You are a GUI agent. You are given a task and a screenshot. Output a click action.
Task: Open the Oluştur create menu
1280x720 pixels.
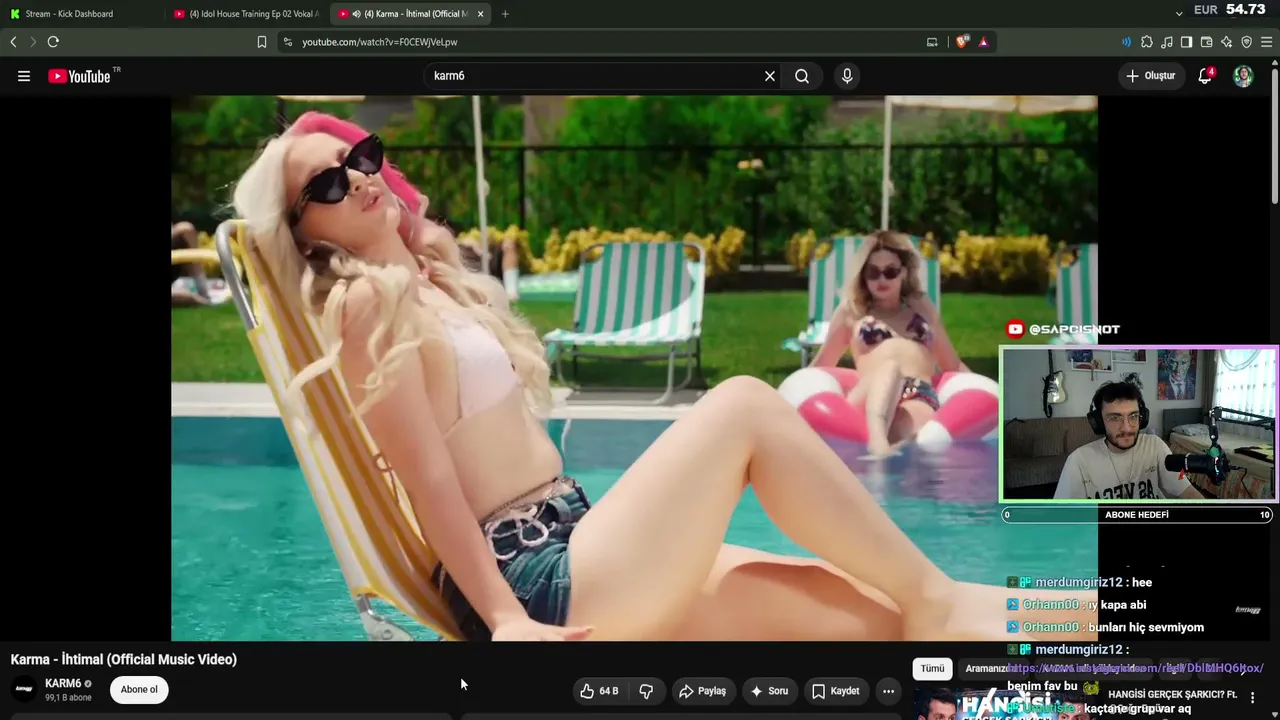(1150, 76)
